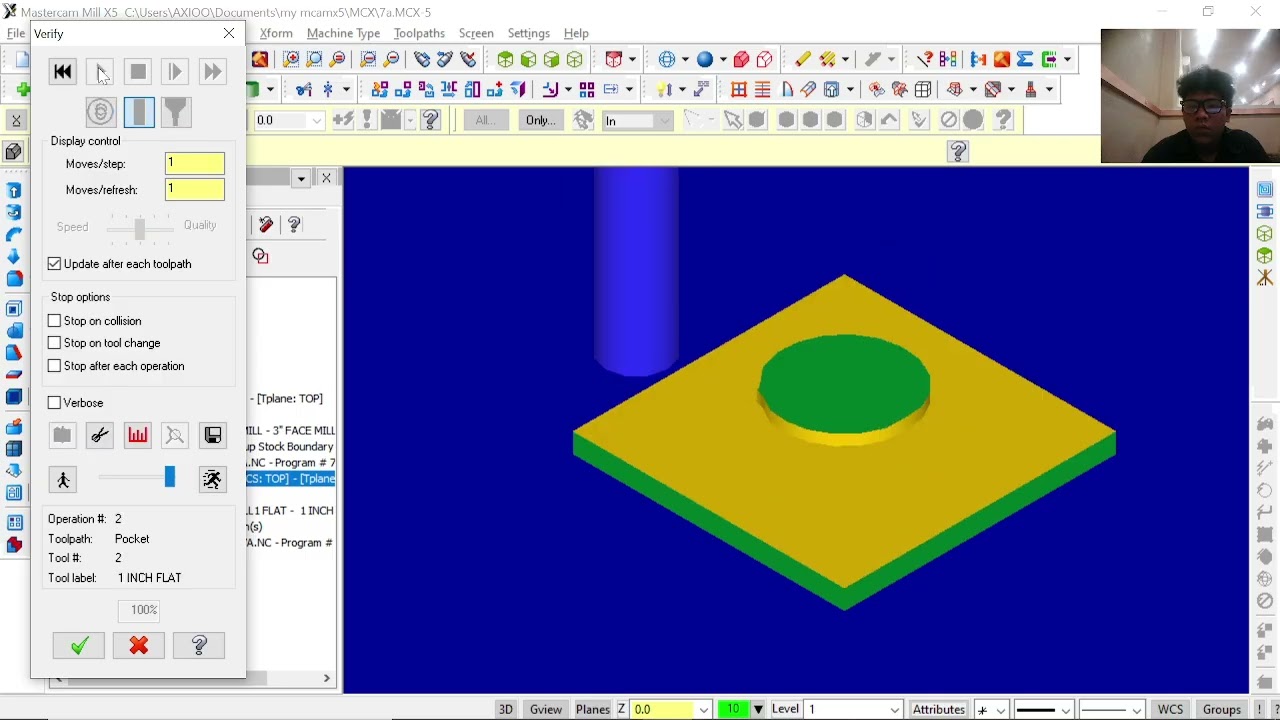Fast forward the verify simulation
Image resolution: width=1280 pixels, height=720 pixels.
coord(212,72)
